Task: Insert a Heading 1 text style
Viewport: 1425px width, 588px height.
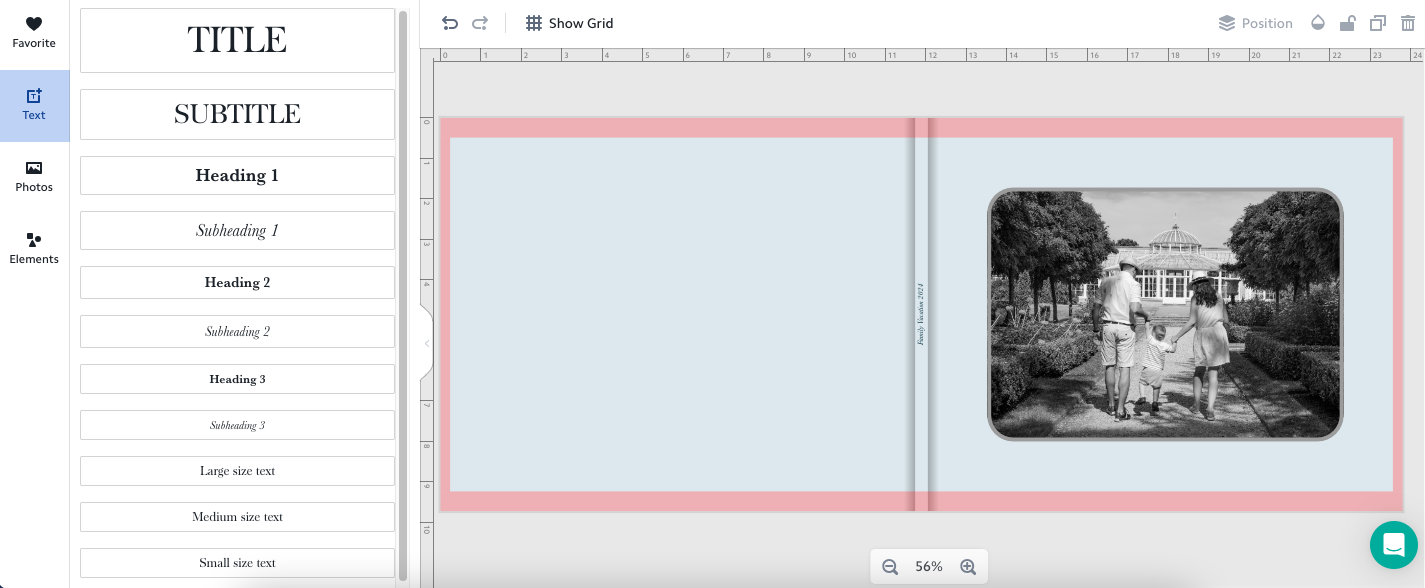Action: pyautogui.click(x=237, y=175)
